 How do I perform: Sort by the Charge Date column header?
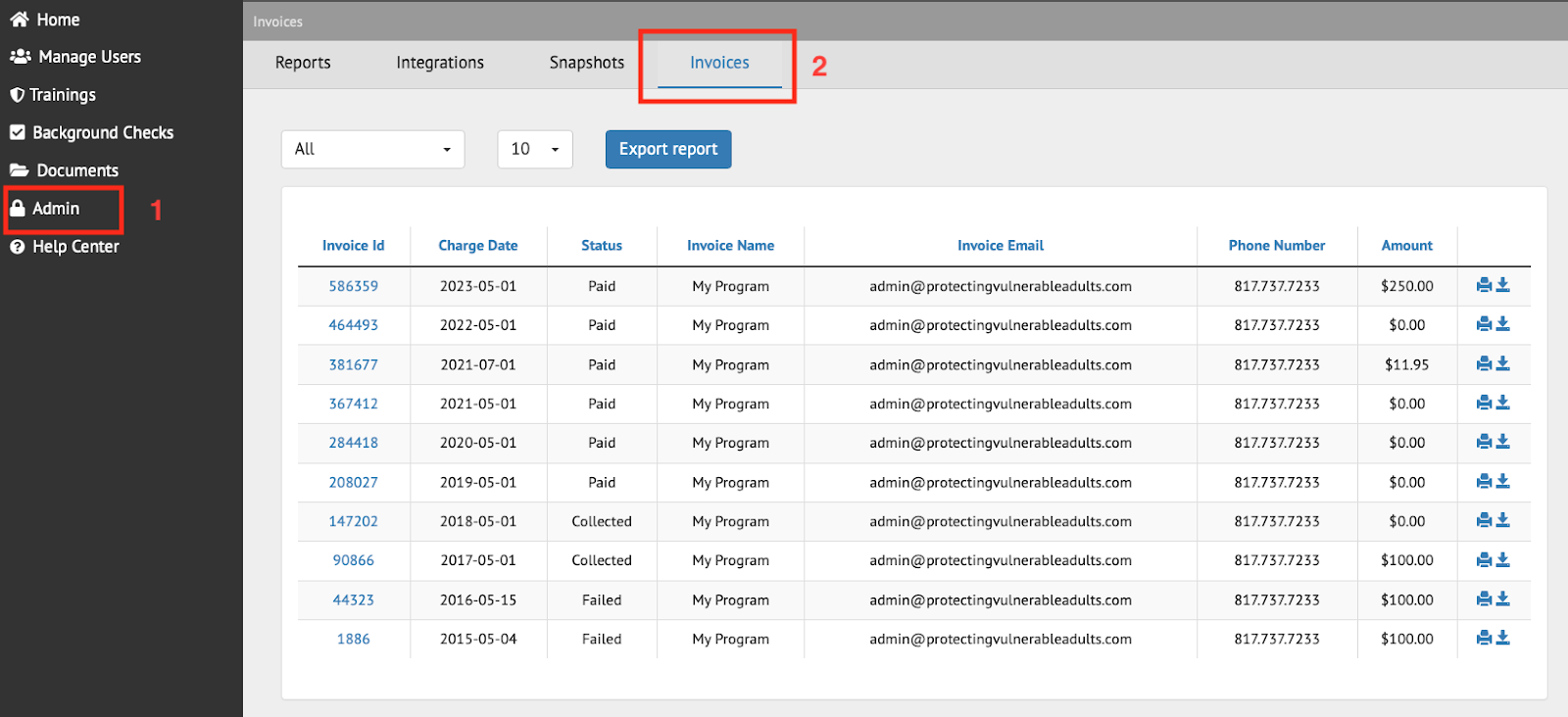point(478,246)
